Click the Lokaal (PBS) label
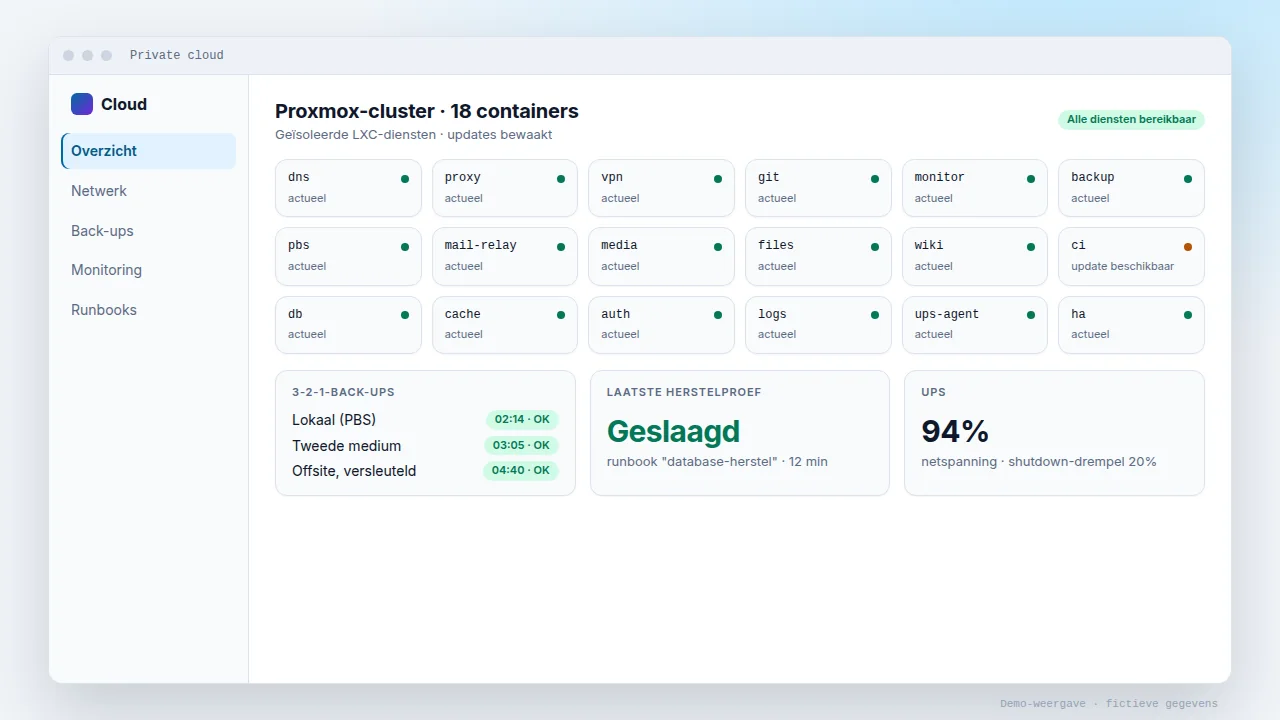Viewport: 1280px width, 720px height. [x=334, y=420]
